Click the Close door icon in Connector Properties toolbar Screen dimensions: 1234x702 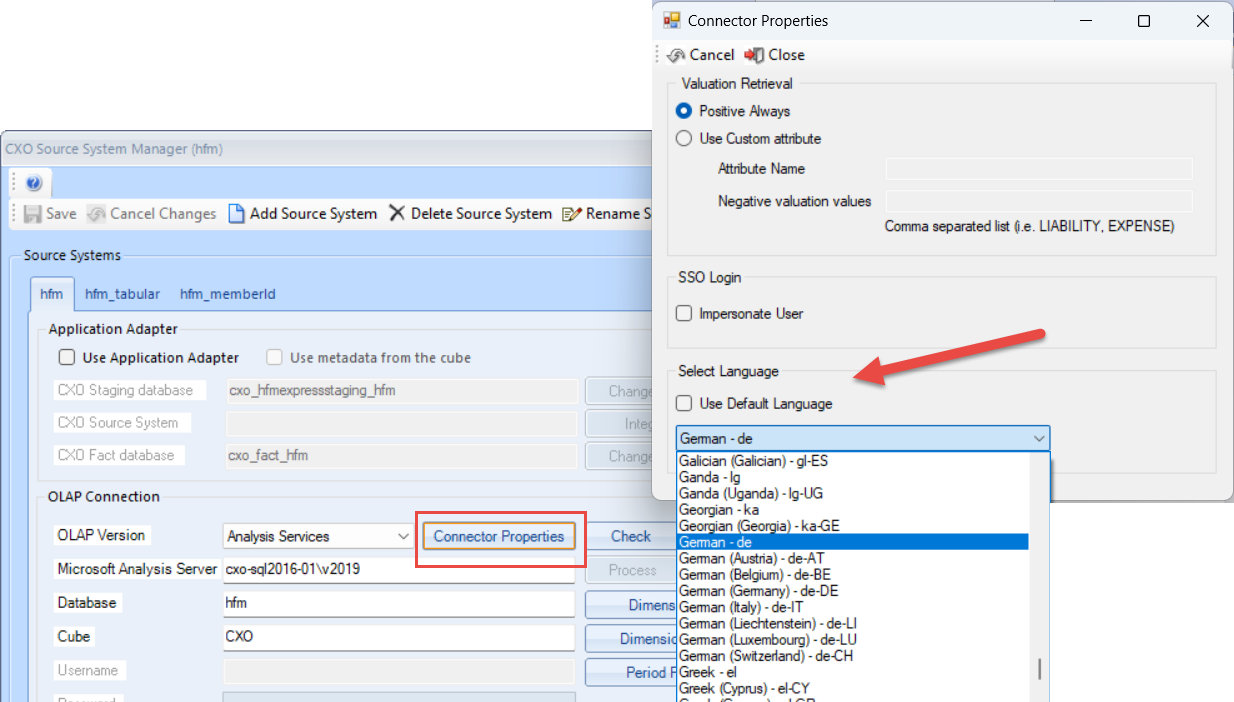(754, 55)
